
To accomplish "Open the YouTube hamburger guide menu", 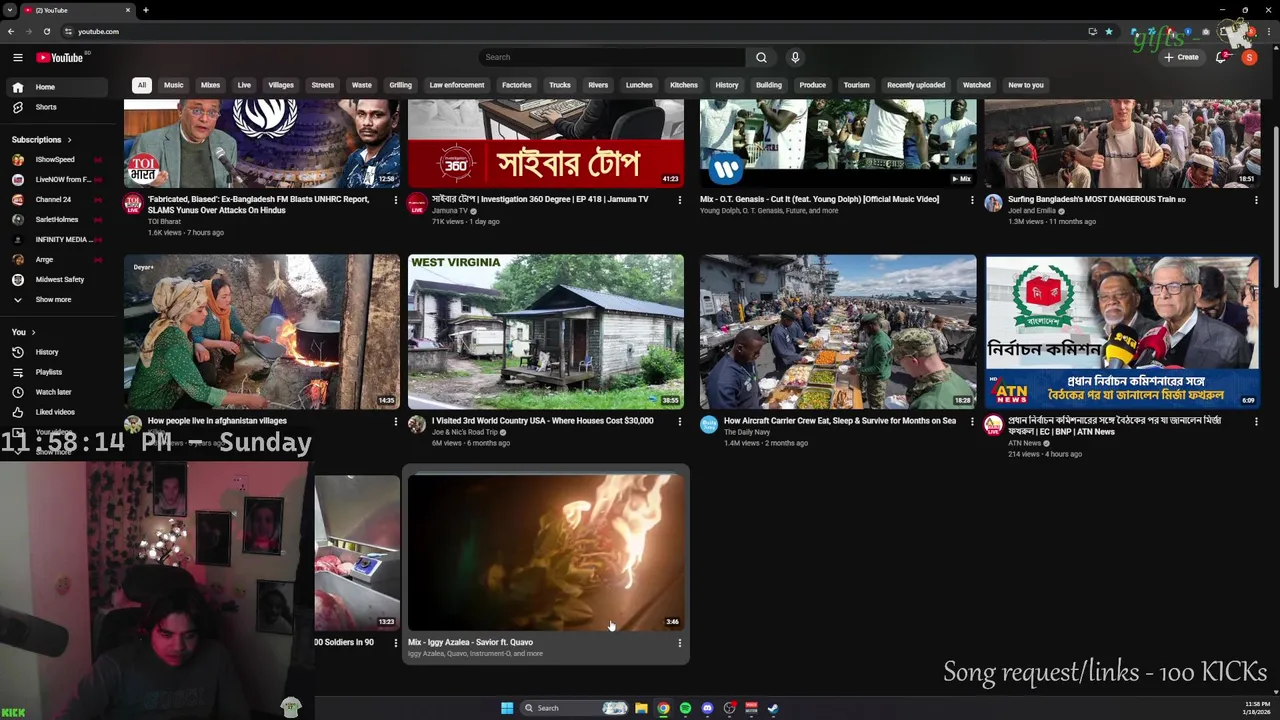I will (17, 57).
